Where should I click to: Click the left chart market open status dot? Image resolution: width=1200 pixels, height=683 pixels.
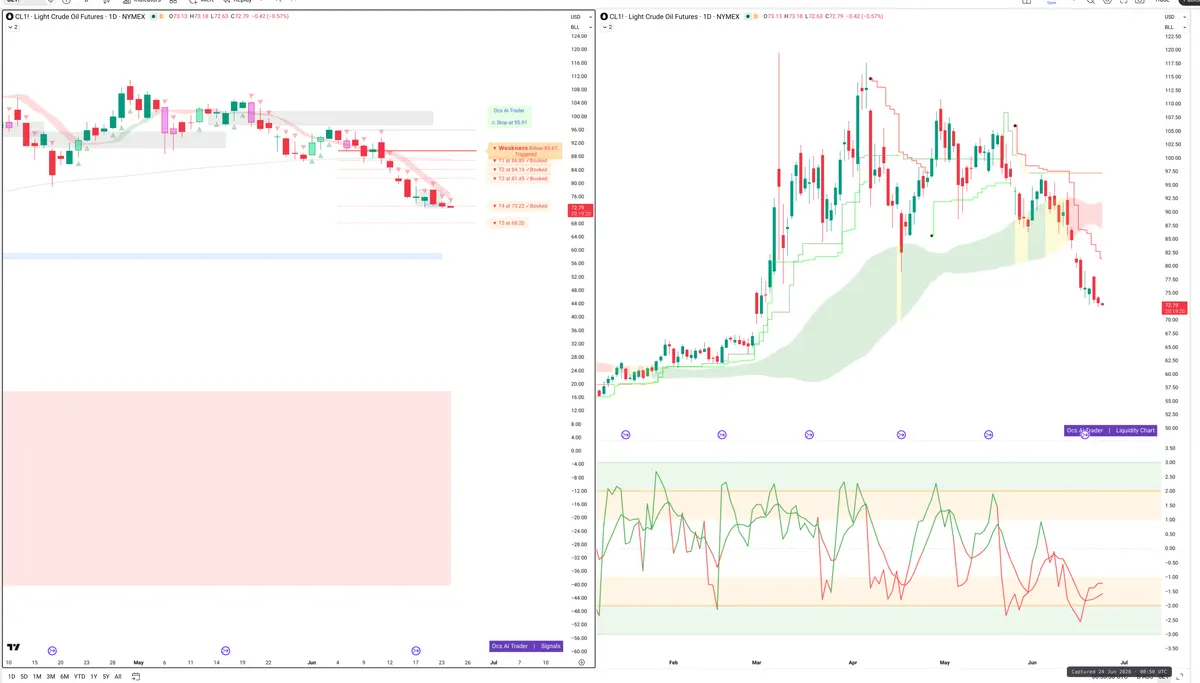(x=153, y=17)
